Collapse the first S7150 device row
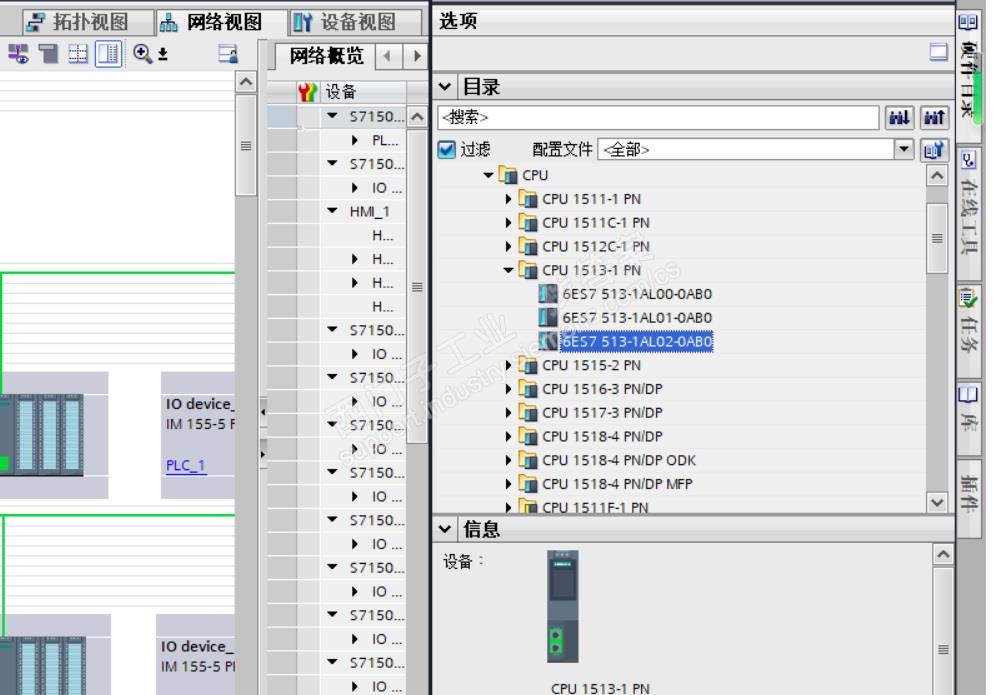The height and width of the screenshot is (695, 999). [333, 116]
